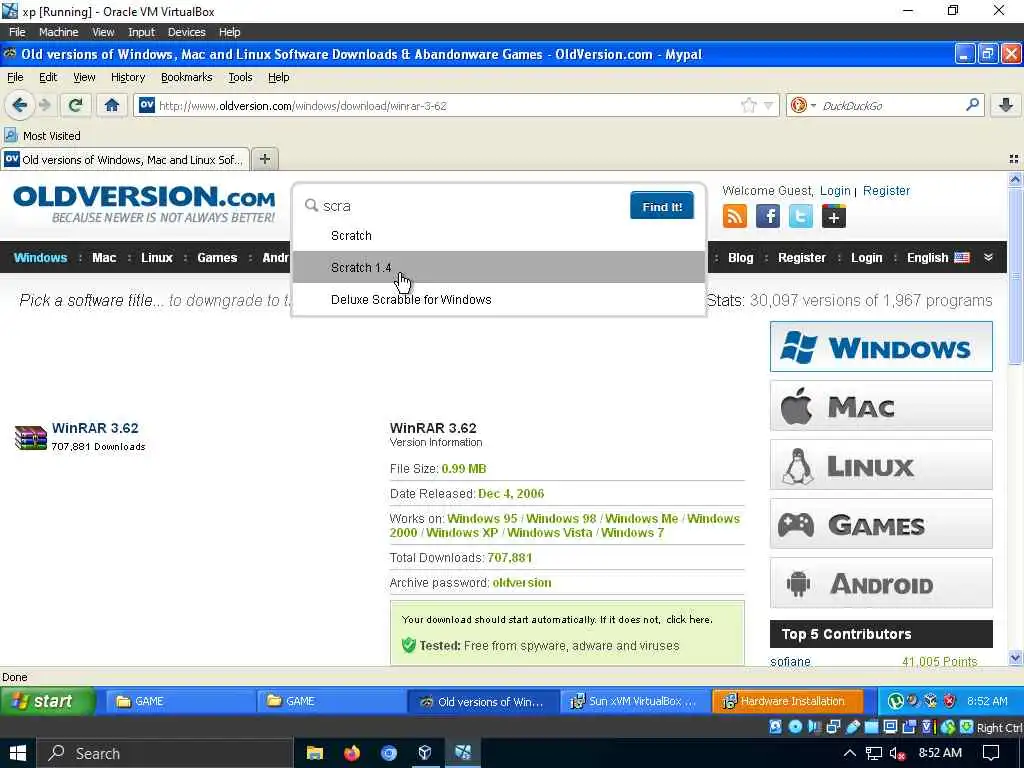1024x768 pixels.
Task: Click the downloads arrow toolbar icon
Action: coord(1006,104)
